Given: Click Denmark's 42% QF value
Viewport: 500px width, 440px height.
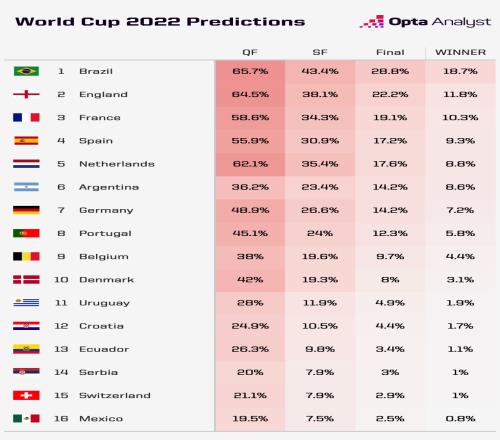Looking at the screenshot, I should pyautogui.click(x=250, y=280).
